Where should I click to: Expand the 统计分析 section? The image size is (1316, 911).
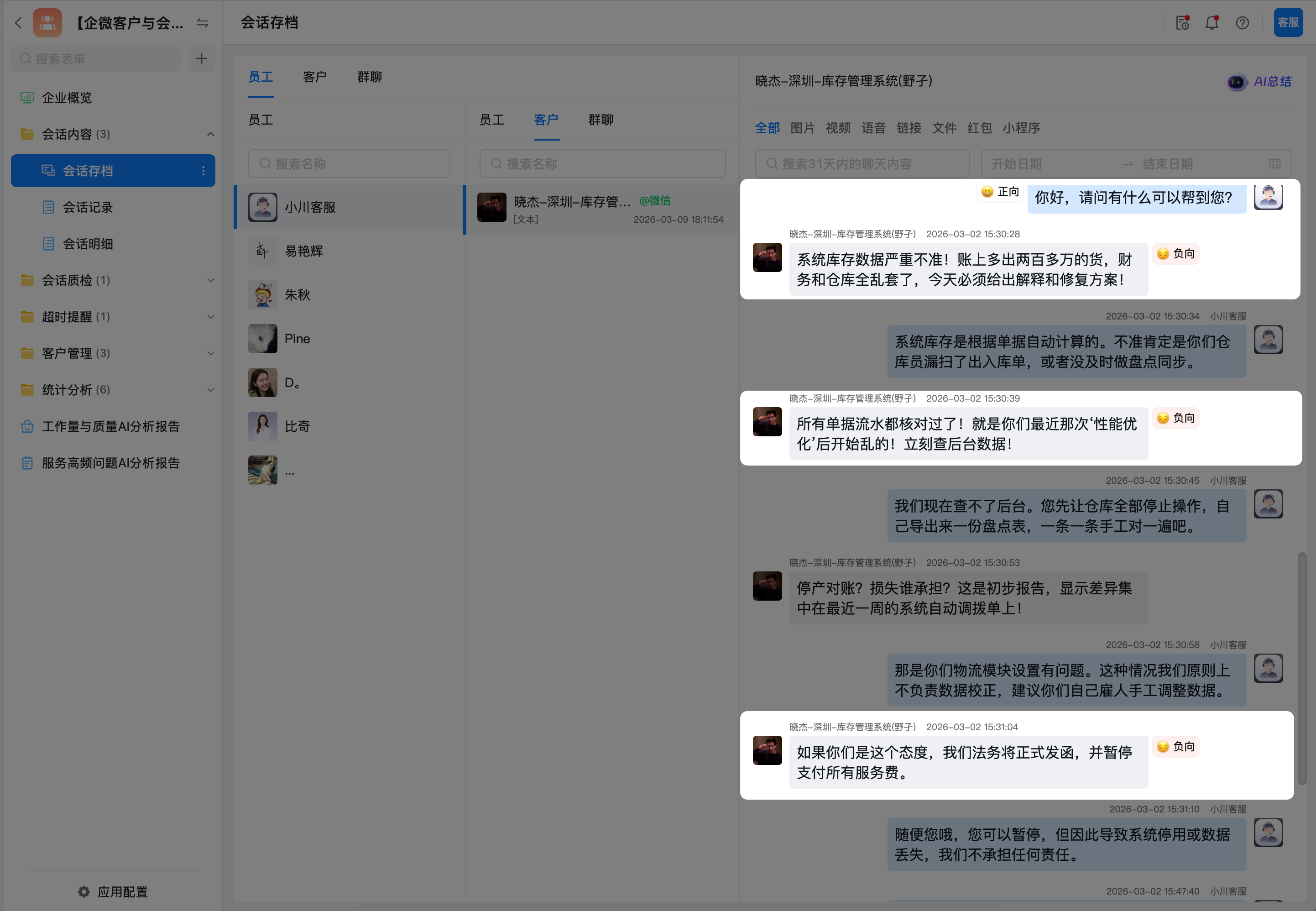210,389
